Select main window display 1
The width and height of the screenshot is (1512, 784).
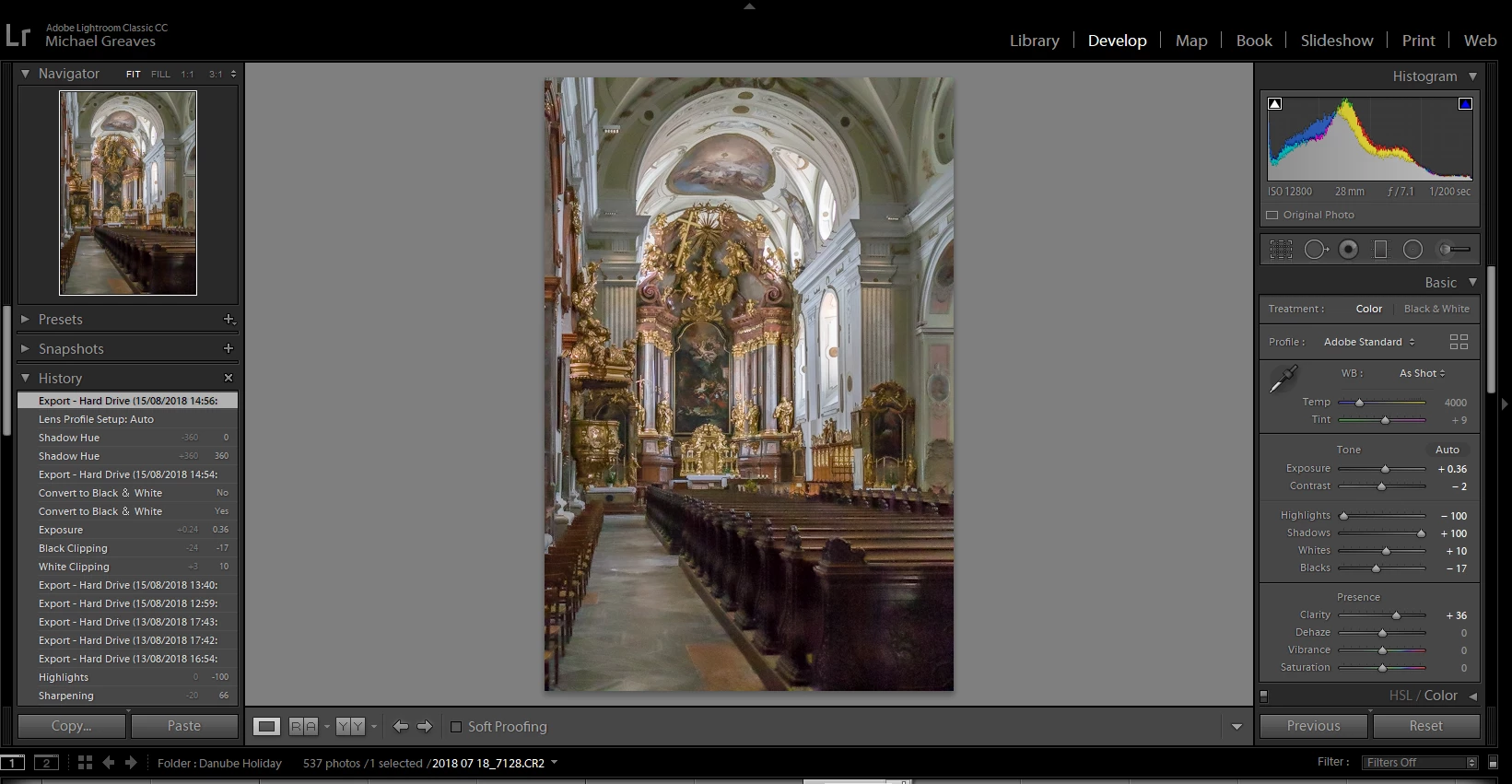coord(13,762)
